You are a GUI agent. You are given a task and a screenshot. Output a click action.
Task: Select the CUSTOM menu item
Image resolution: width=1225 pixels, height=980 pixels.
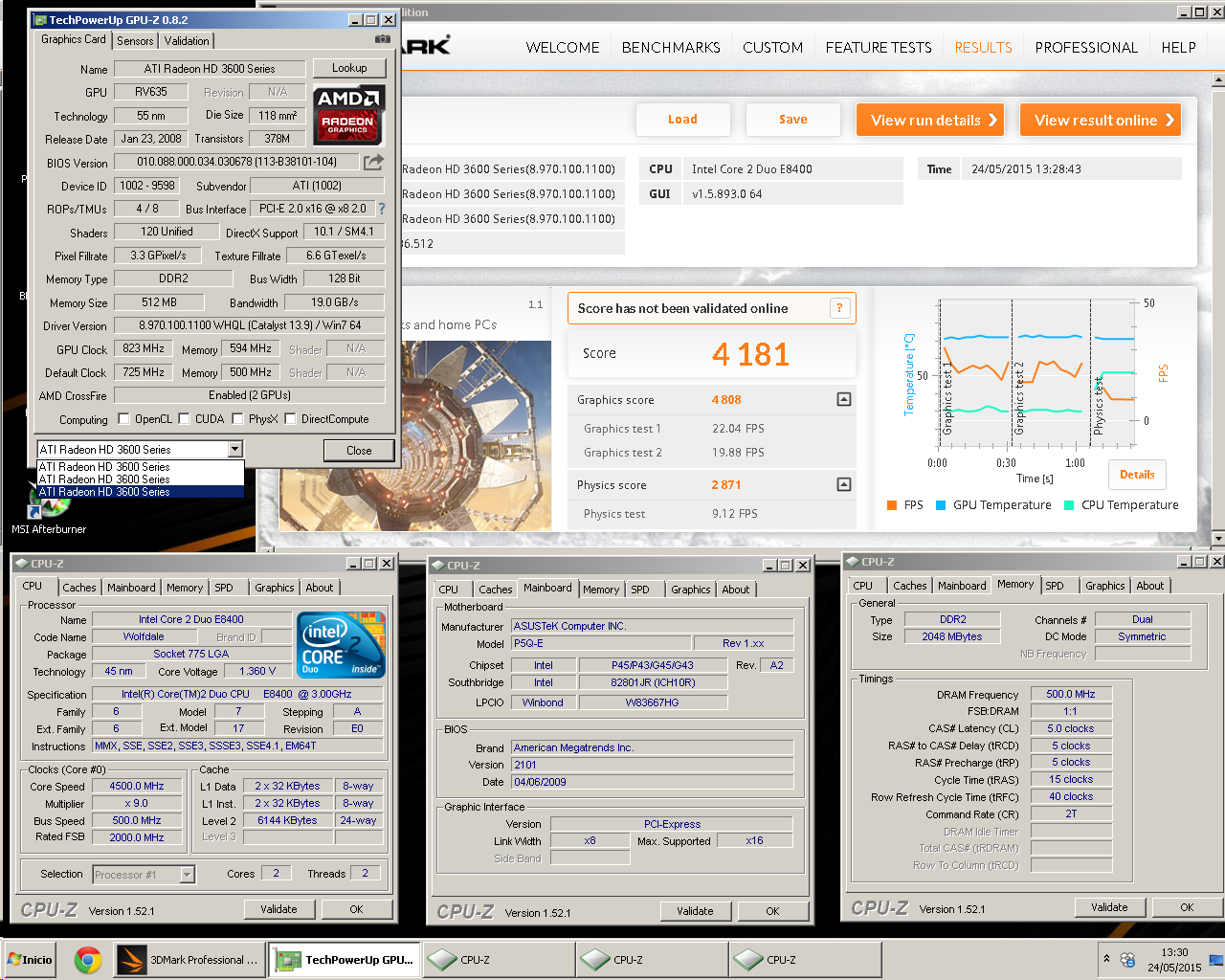point(773,47)
